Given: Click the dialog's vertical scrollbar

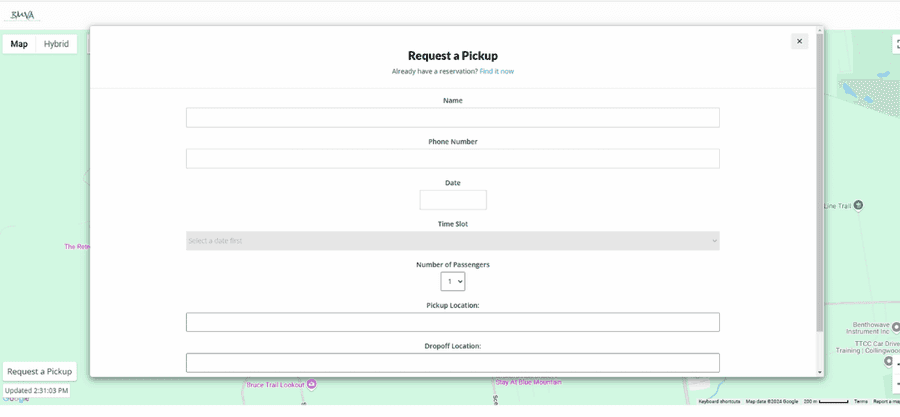Looking at the screenshot, I should pos(820,180).
